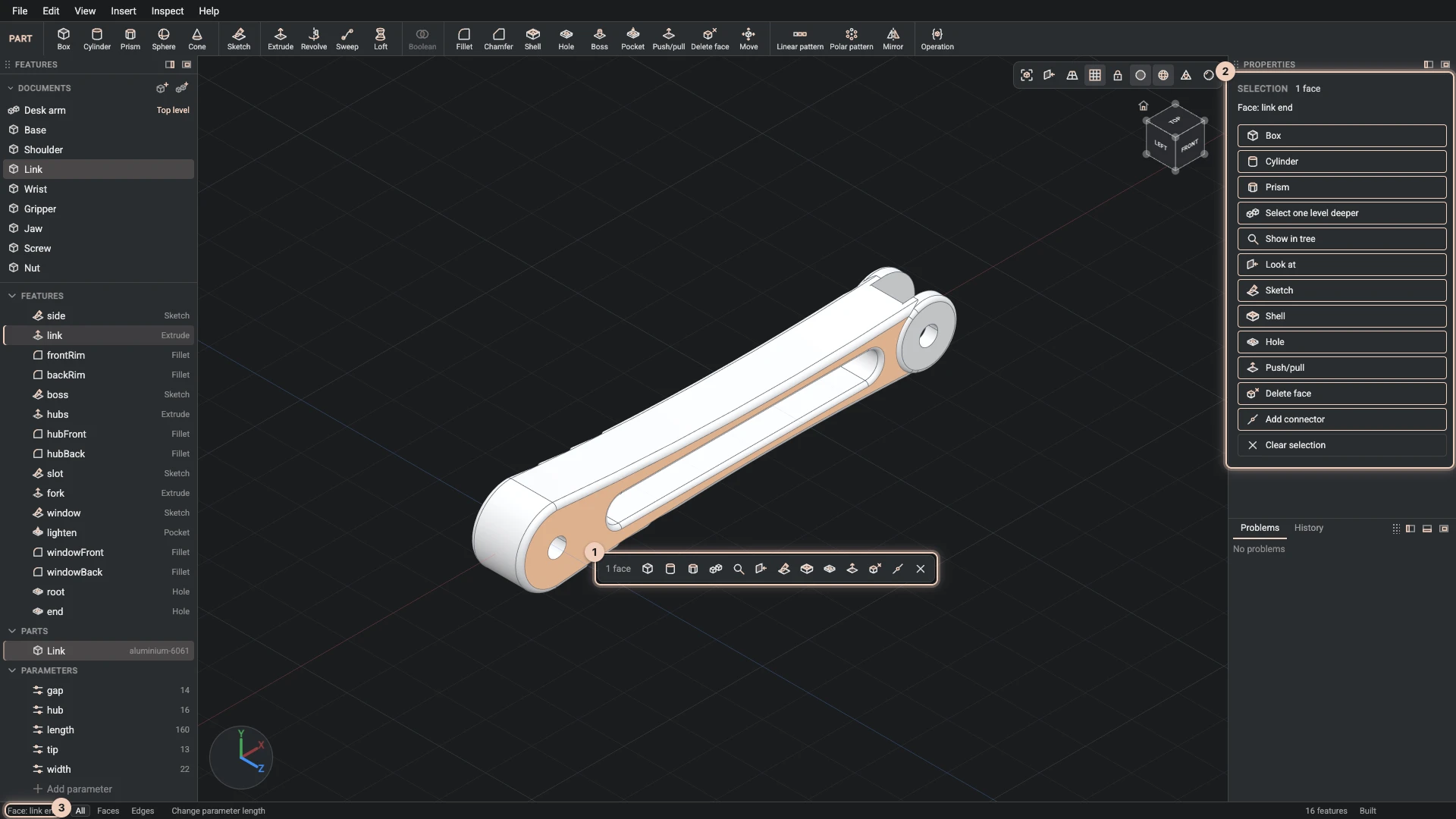1456x819 pixels.
Task: Toggle perspective view in view toolbar
Action: [1072, 75]
